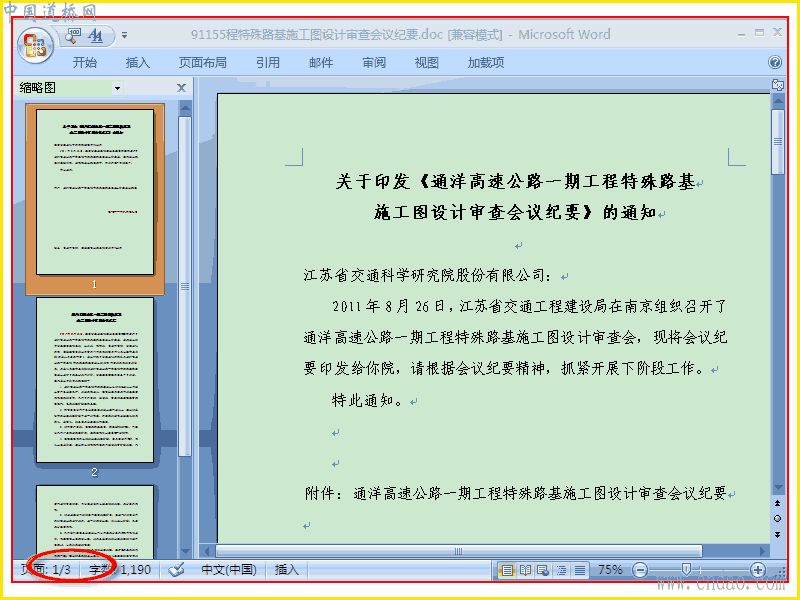Click the select browse object circle button

[x=778, y=518]
